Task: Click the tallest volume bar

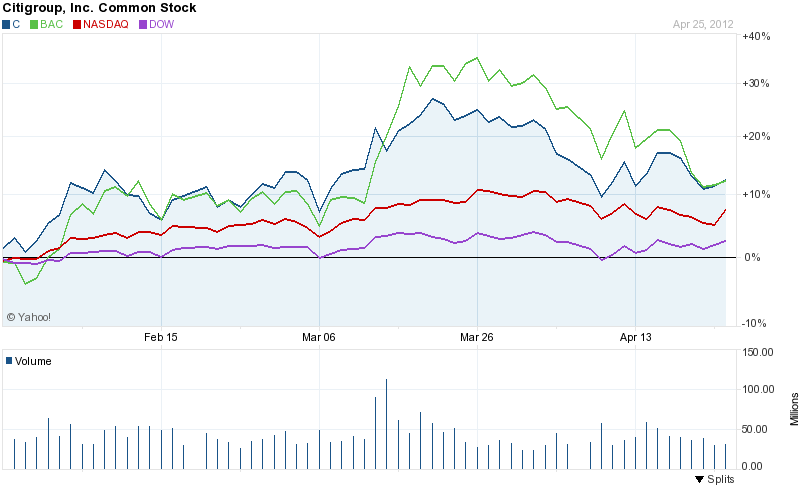Action: coord(386,423)
